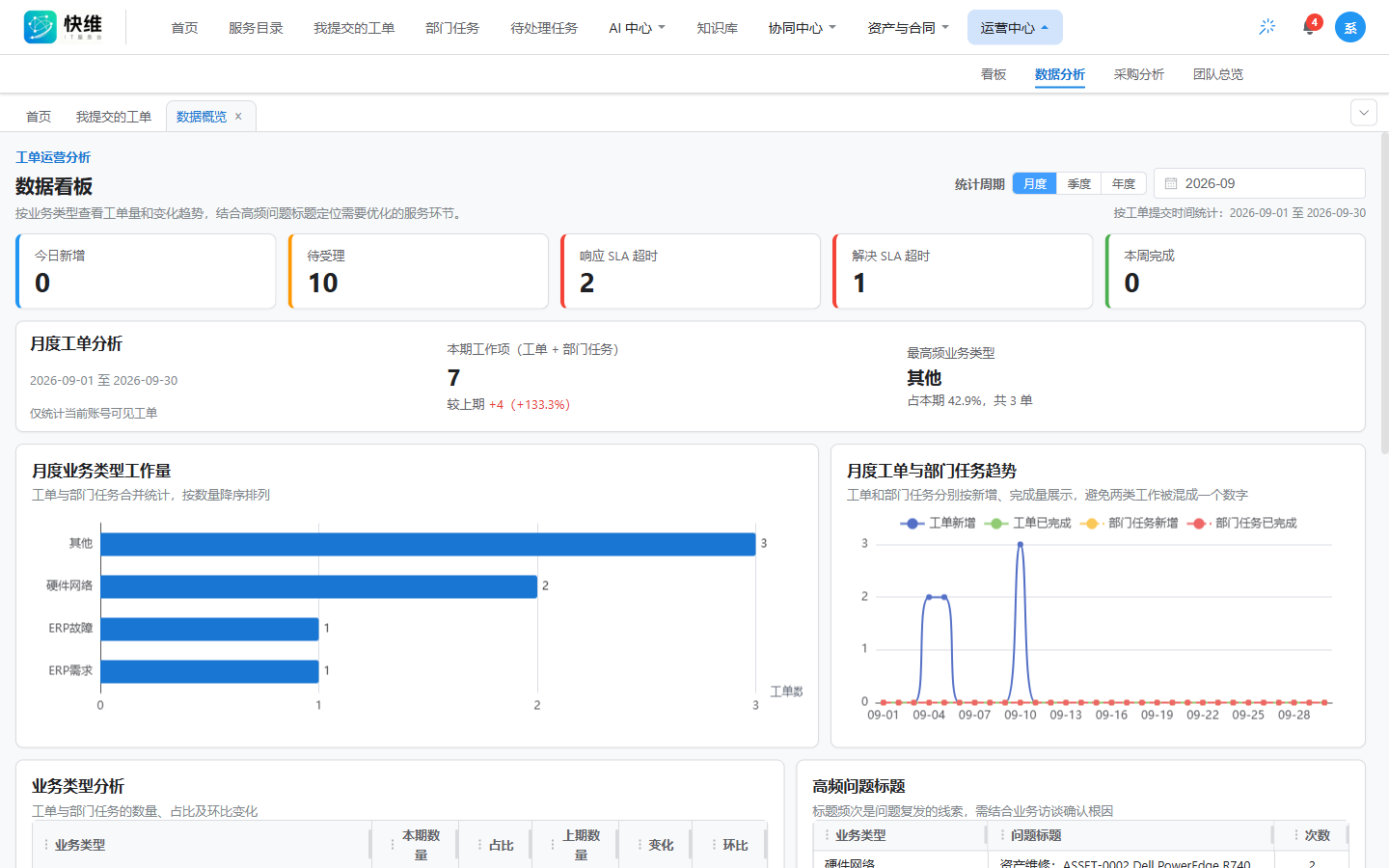Select 月度 statistics period
1389x868 pixels.
coord(1035,183)
